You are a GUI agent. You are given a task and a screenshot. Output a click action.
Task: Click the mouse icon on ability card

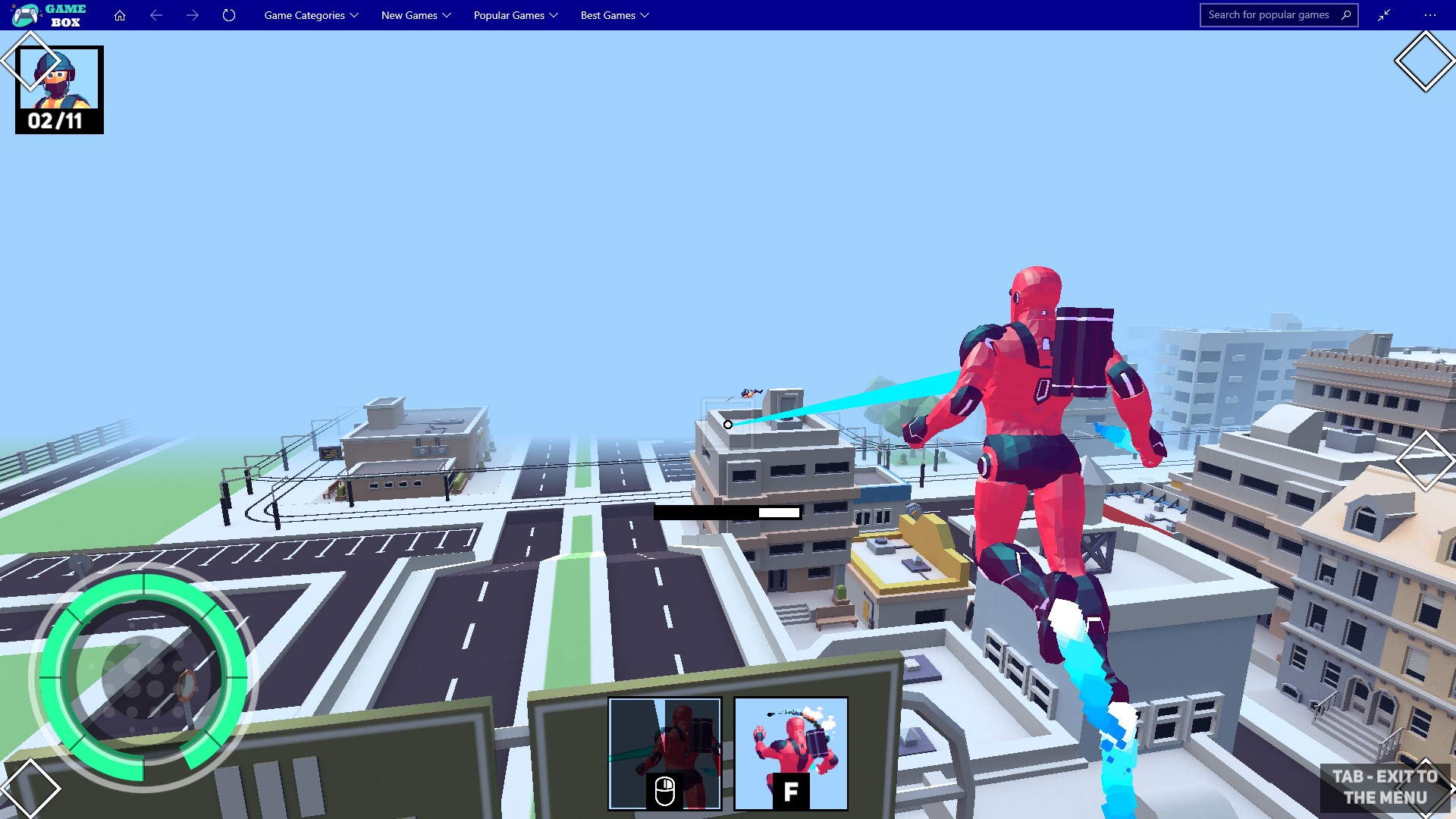coord(665,792)
